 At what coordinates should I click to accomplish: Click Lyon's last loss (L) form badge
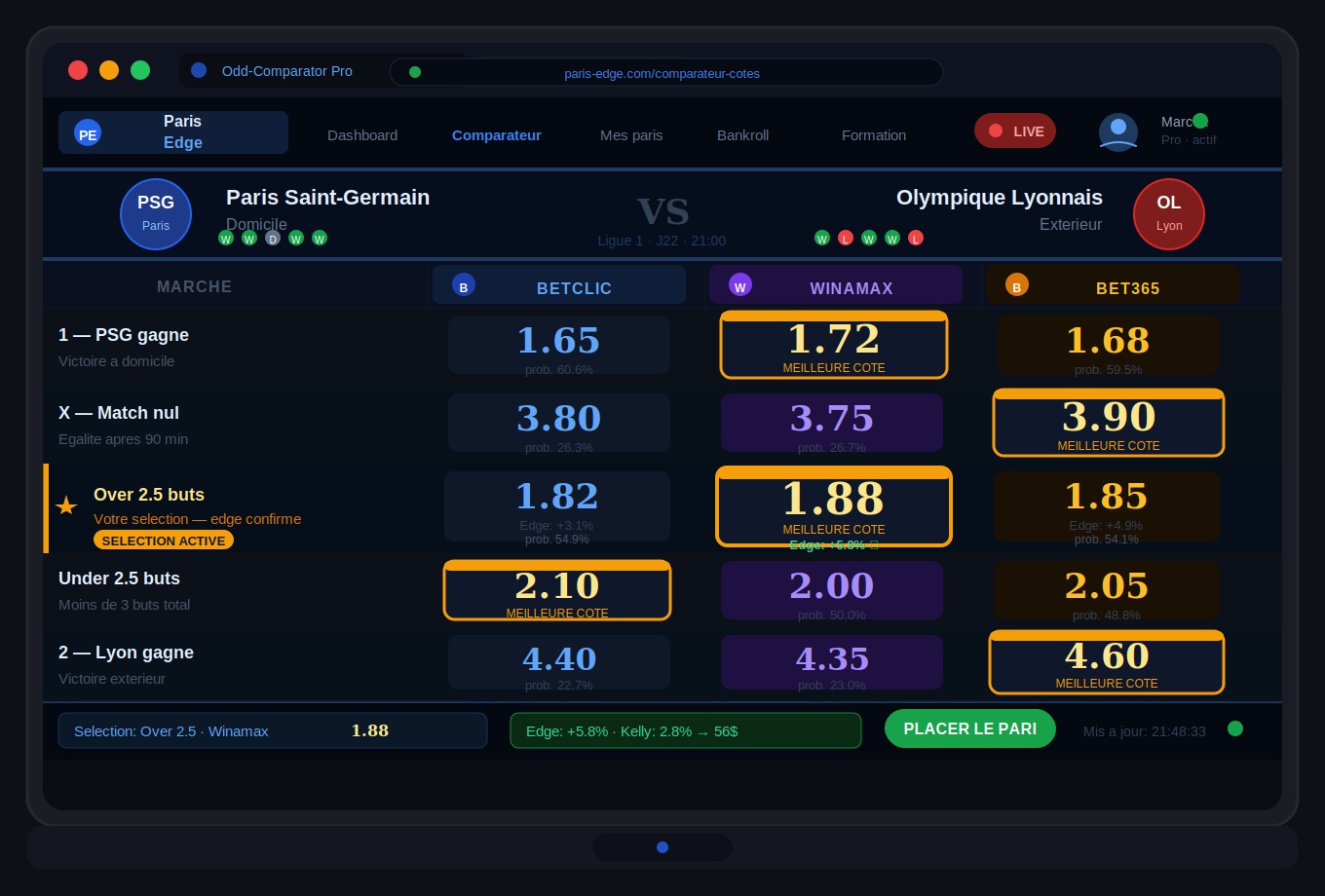coord(916,238)
